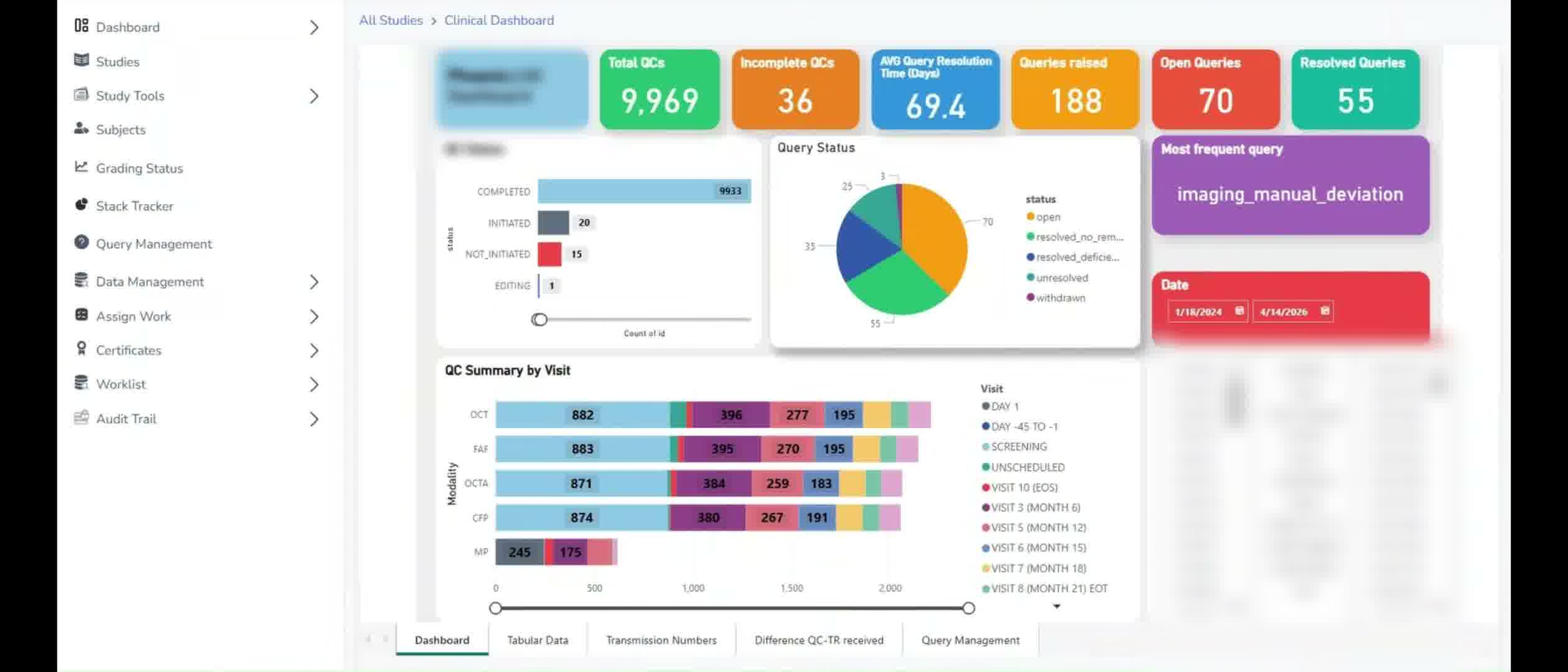Click the Audit Trail icon in the sidebar

point(82,418)
